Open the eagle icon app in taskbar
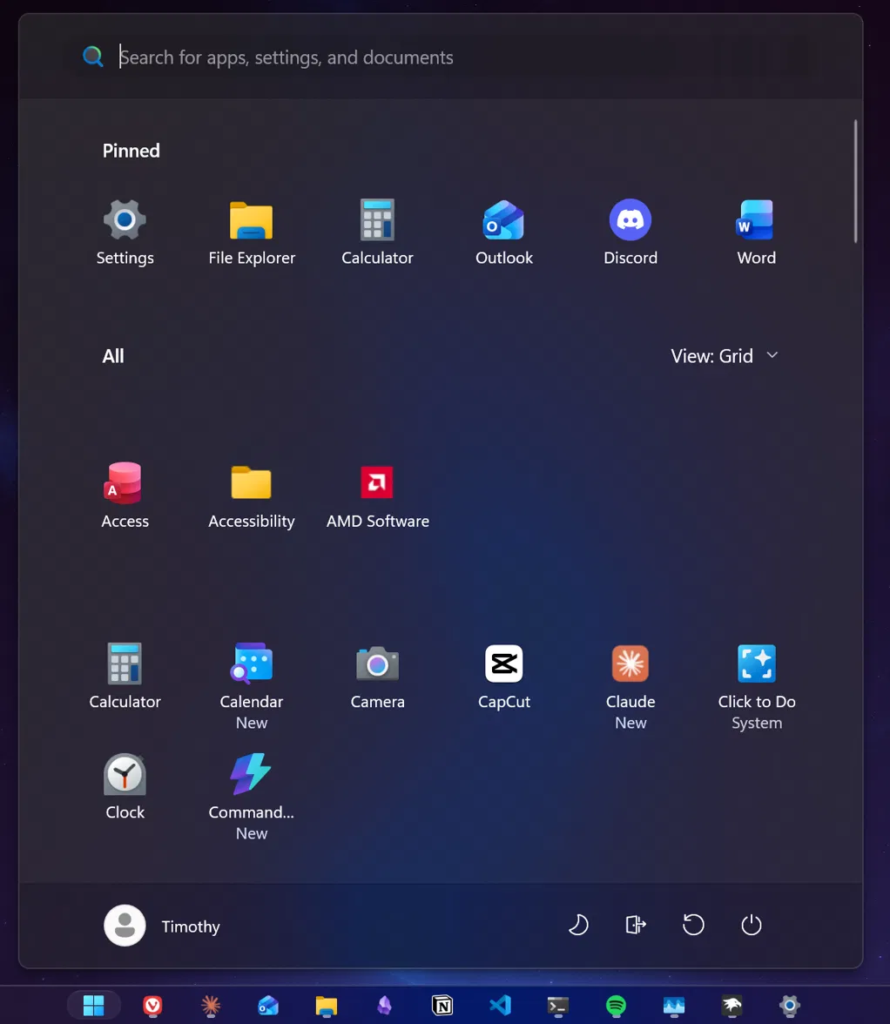The width and height of the screenshot is (890, 1024). (731, 1006)
